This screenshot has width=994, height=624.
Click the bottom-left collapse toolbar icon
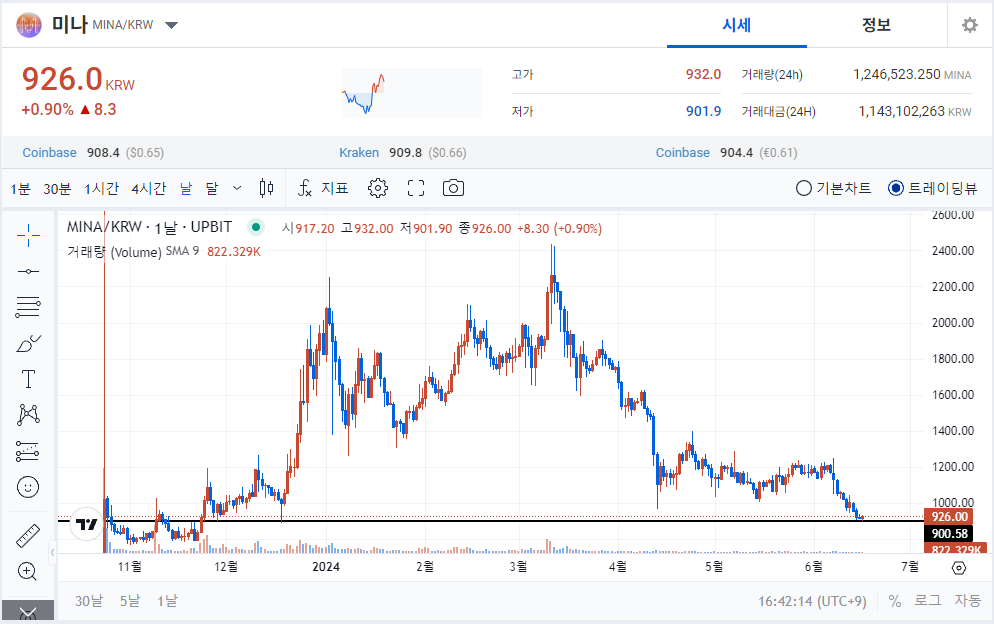pyautogui.click(x=28, y=611)
